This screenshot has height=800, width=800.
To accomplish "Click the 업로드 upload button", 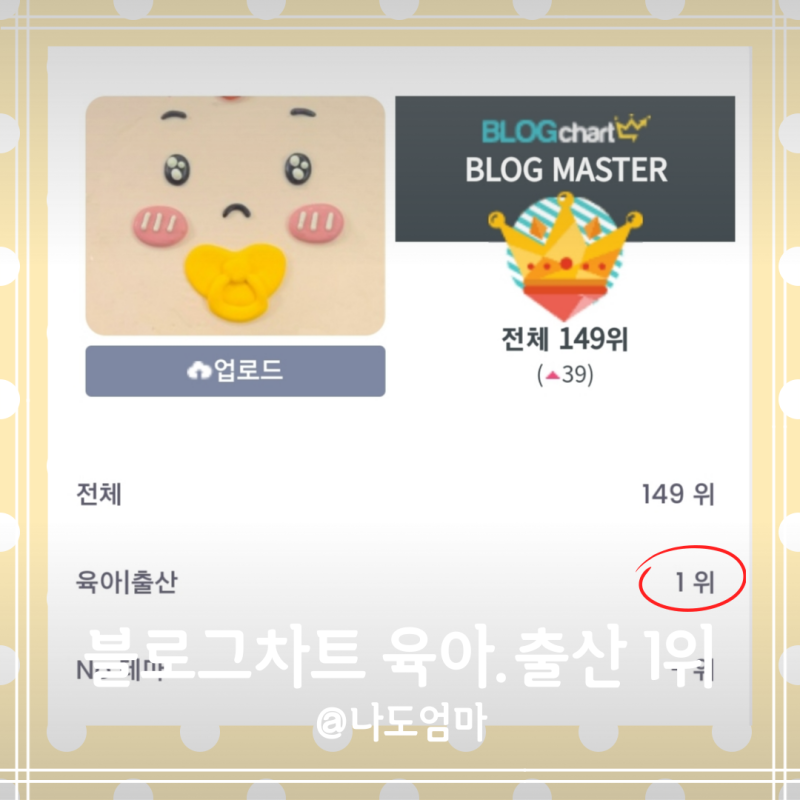I will [x=235, y=371].
